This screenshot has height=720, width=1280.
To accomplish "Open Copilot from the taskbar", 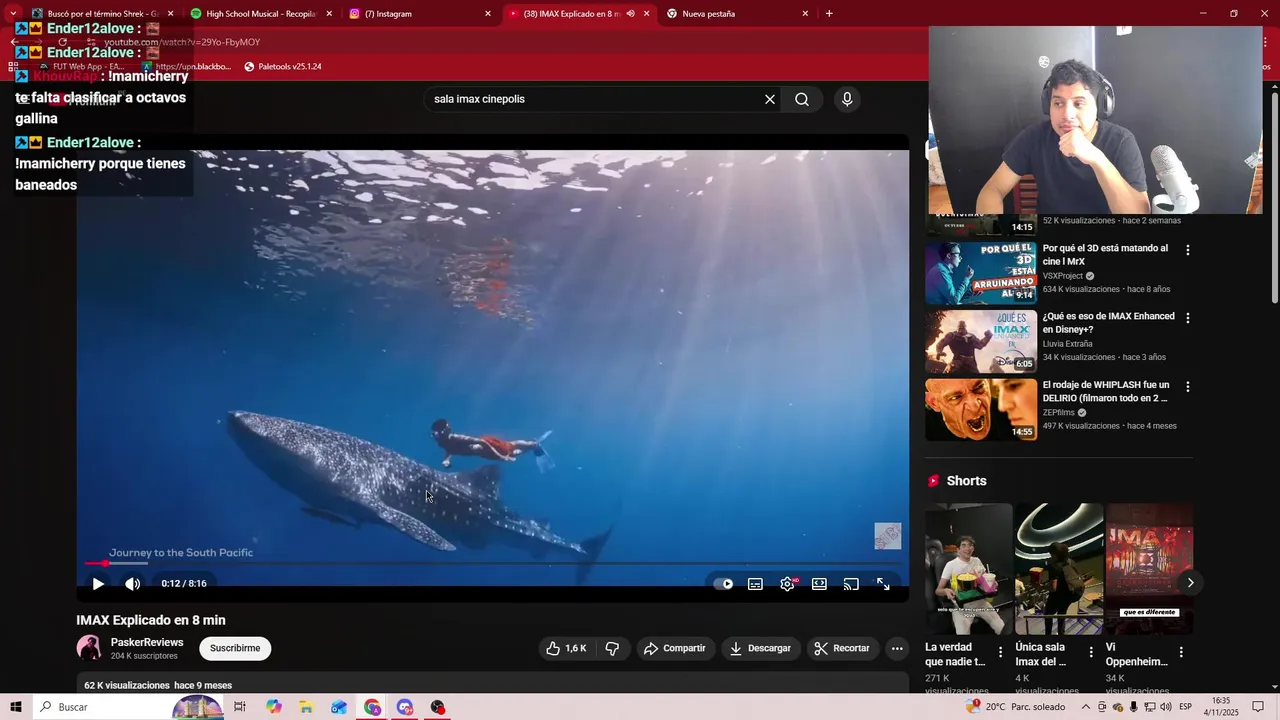I will 274,707.
